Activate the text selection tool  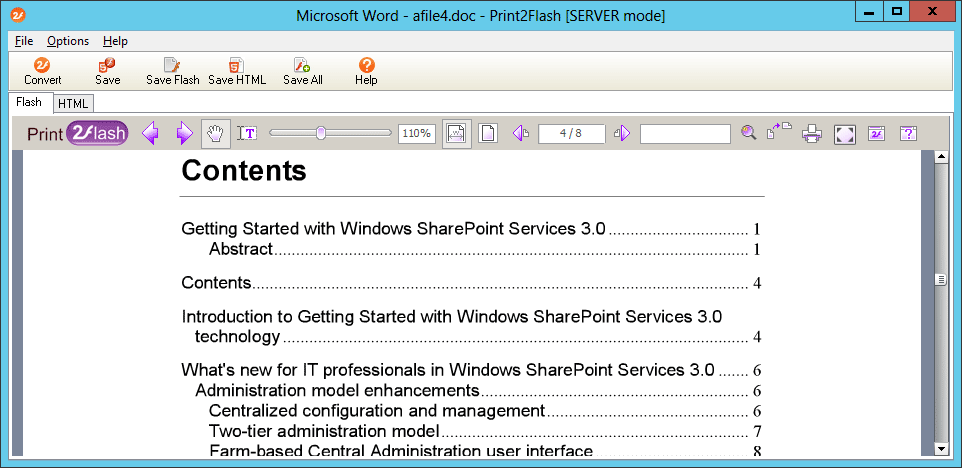[x=247, y=133]
